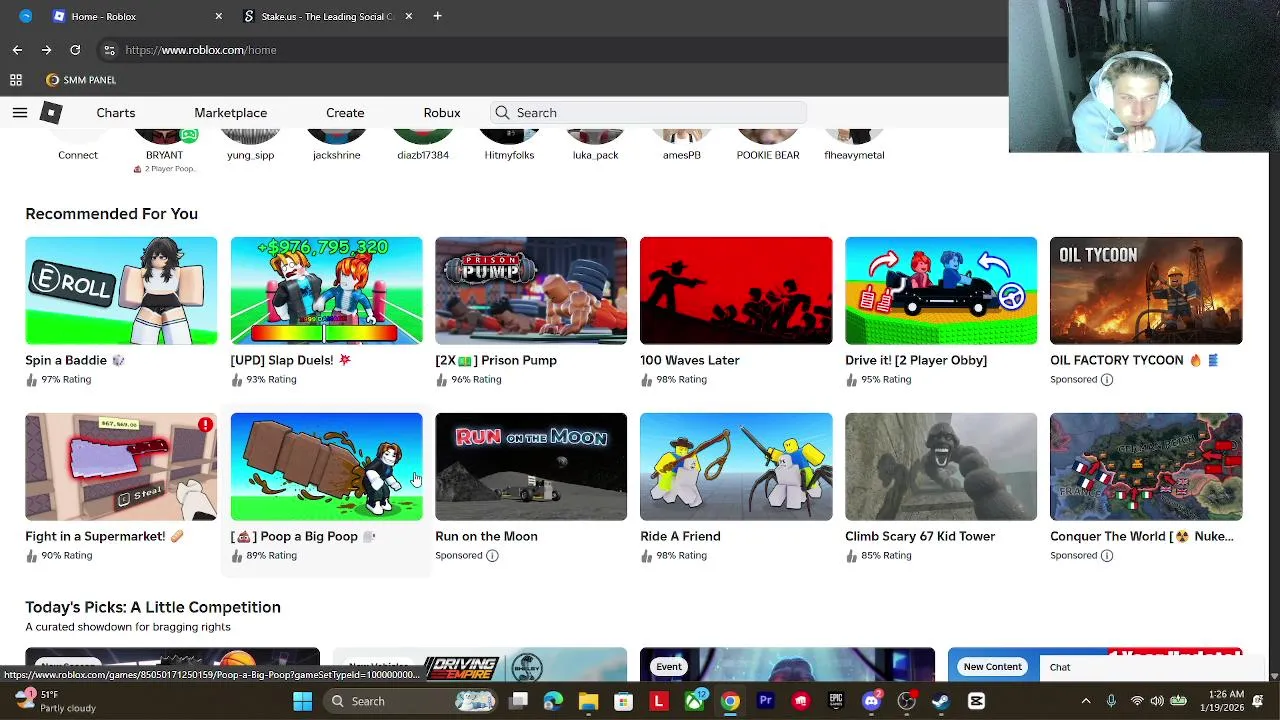Viewport: 1280px width, 720px height.
Task: Open friend amesPB's profile
Action: pos(681,147)
